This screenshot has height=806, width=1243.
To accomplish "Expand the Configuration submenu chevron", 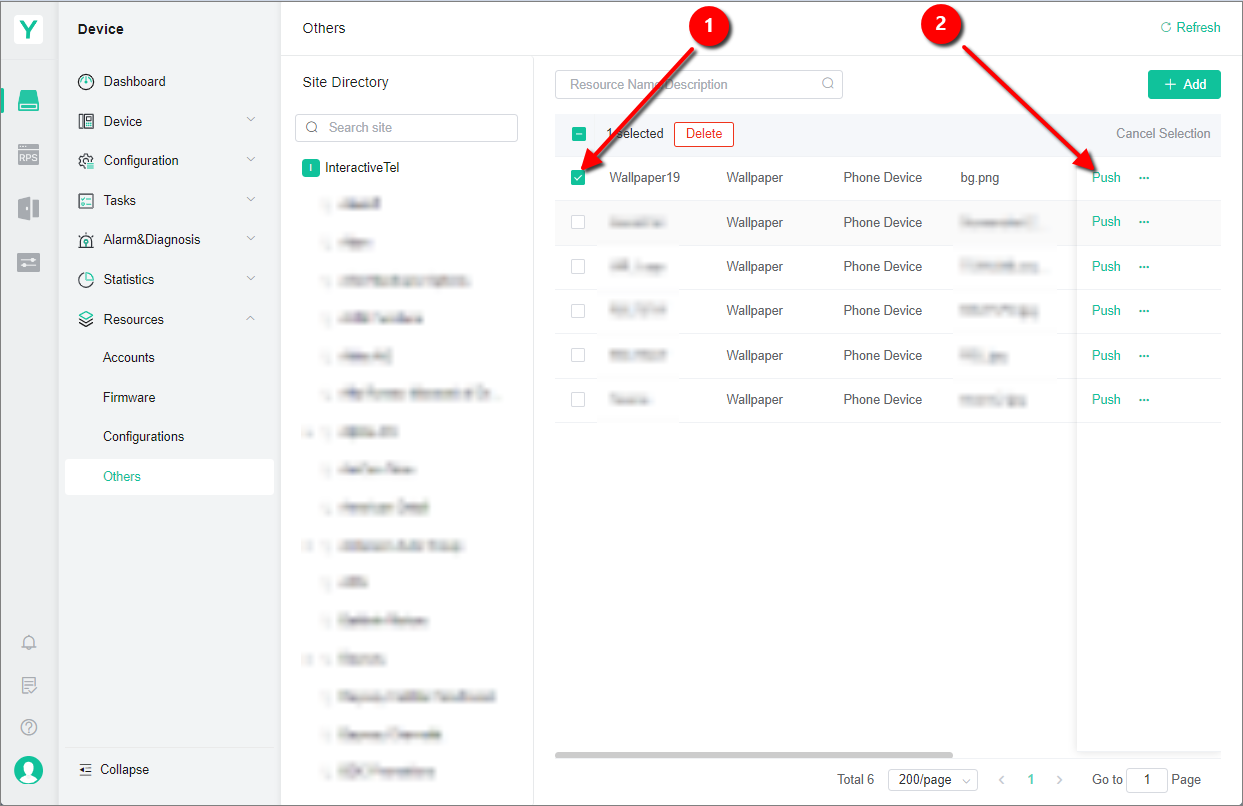I will click(251, 160).
